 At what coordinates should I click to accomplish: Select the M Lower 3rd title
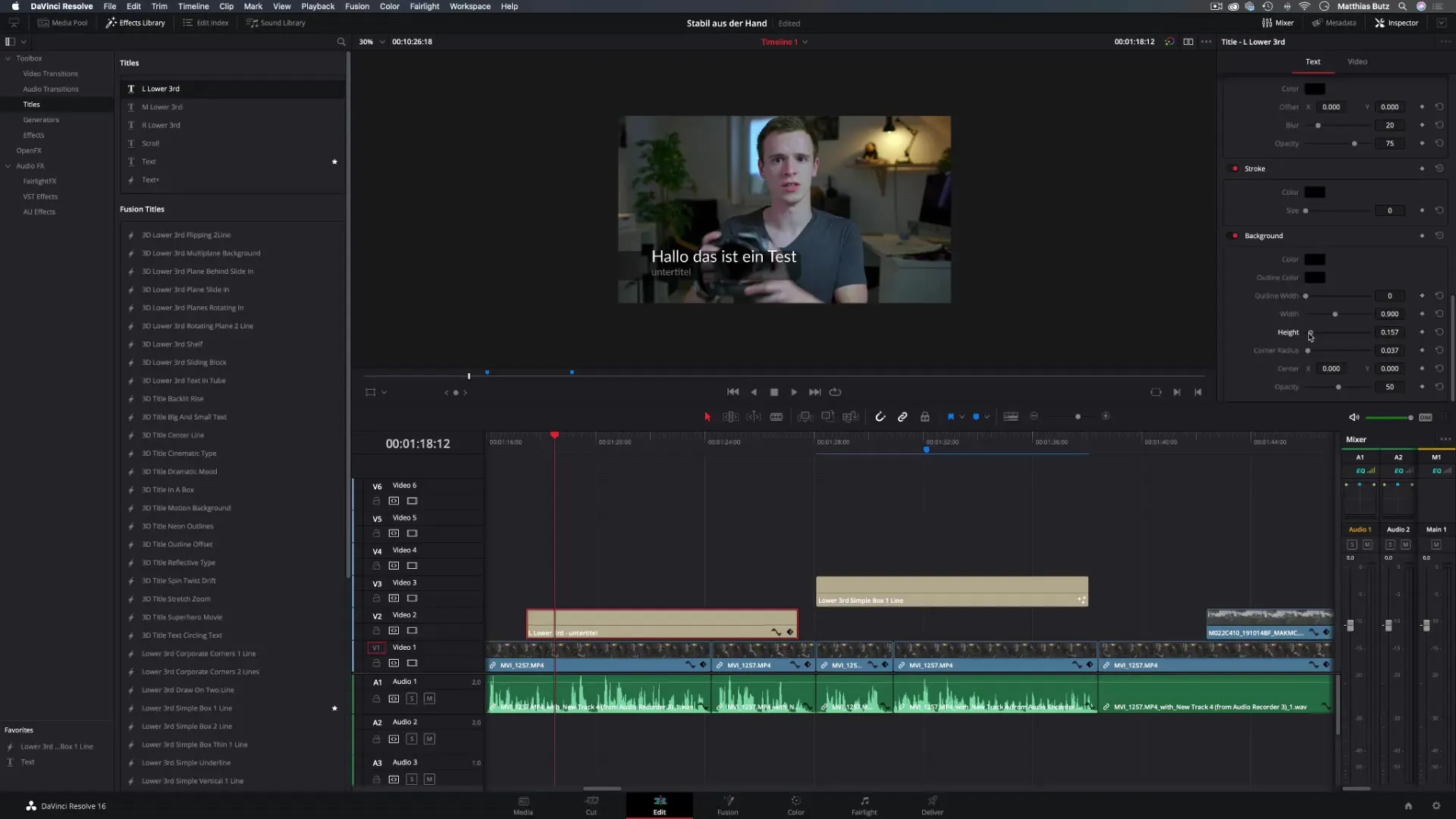pyautogui.click(x=162, y=107)
